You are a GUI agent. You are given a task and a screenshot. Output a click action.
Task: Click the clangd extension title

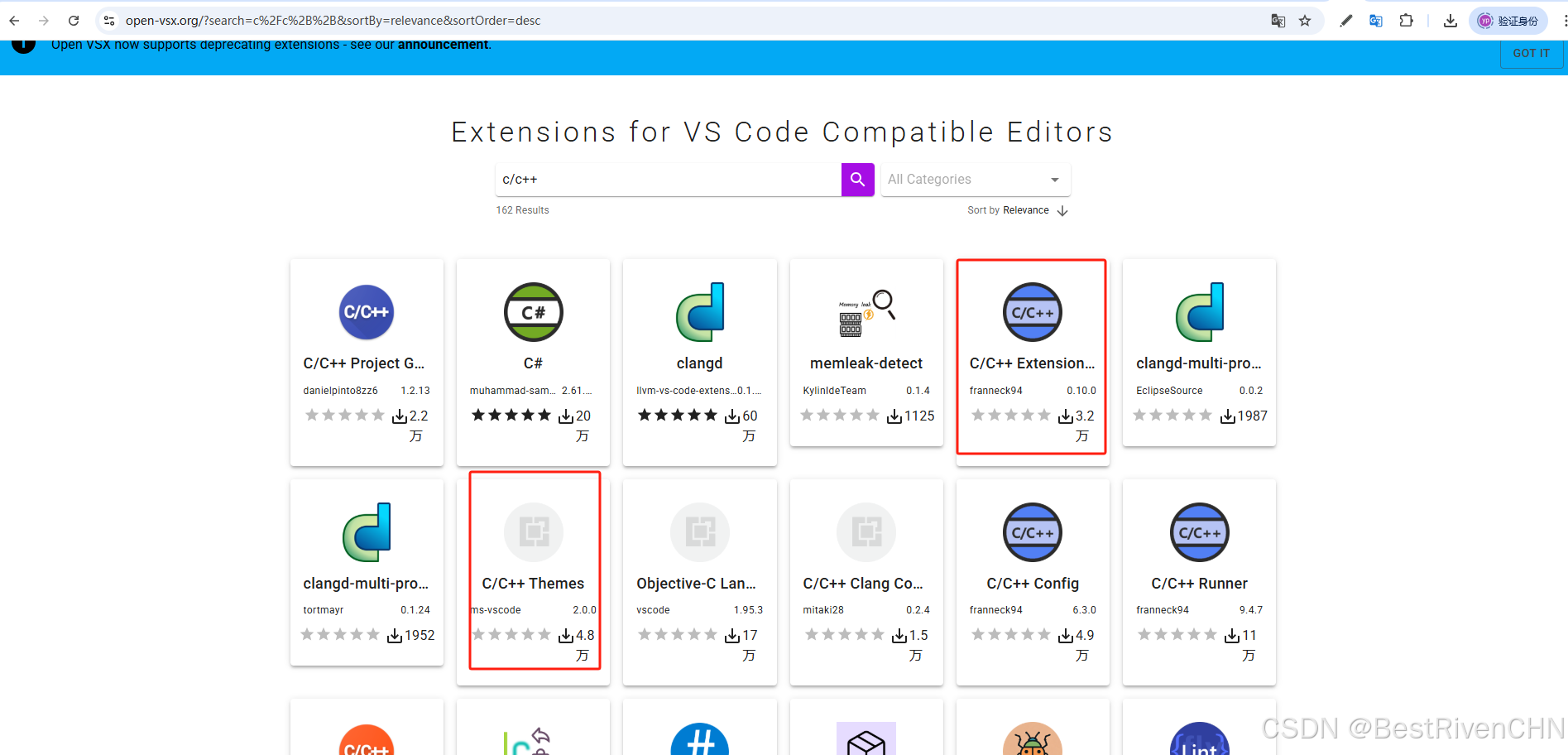coord(700,363)
